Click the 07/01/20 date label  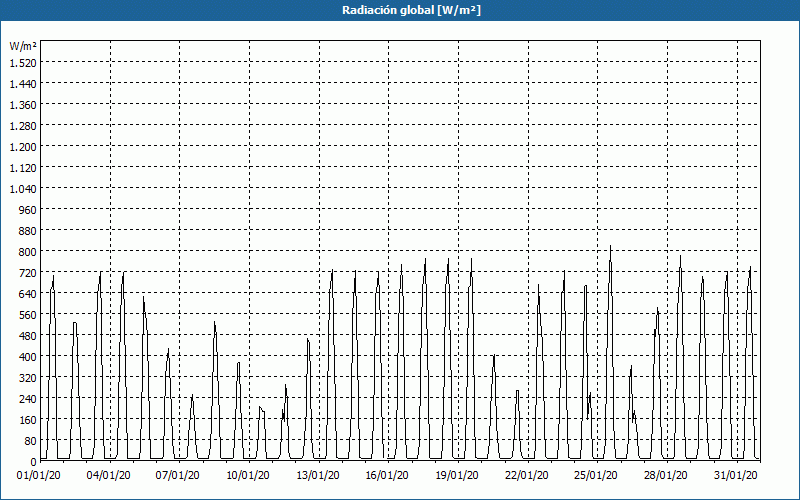[x=178, y=475]
